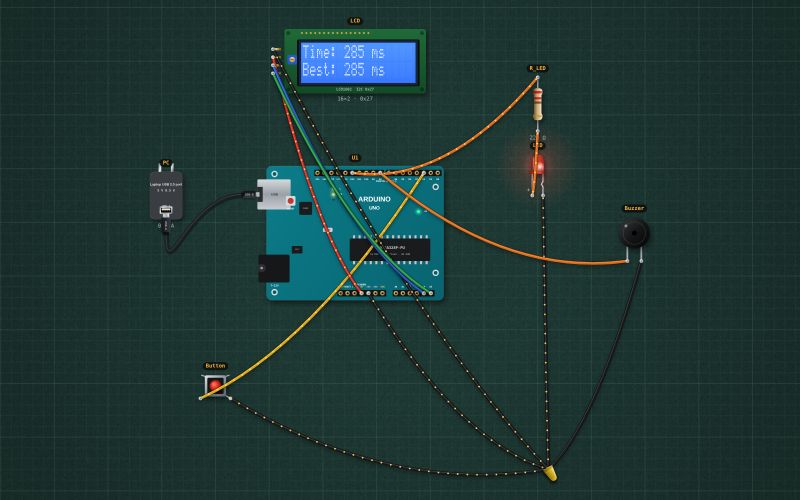Click the 'U1' Arduino label

point(355,158)
